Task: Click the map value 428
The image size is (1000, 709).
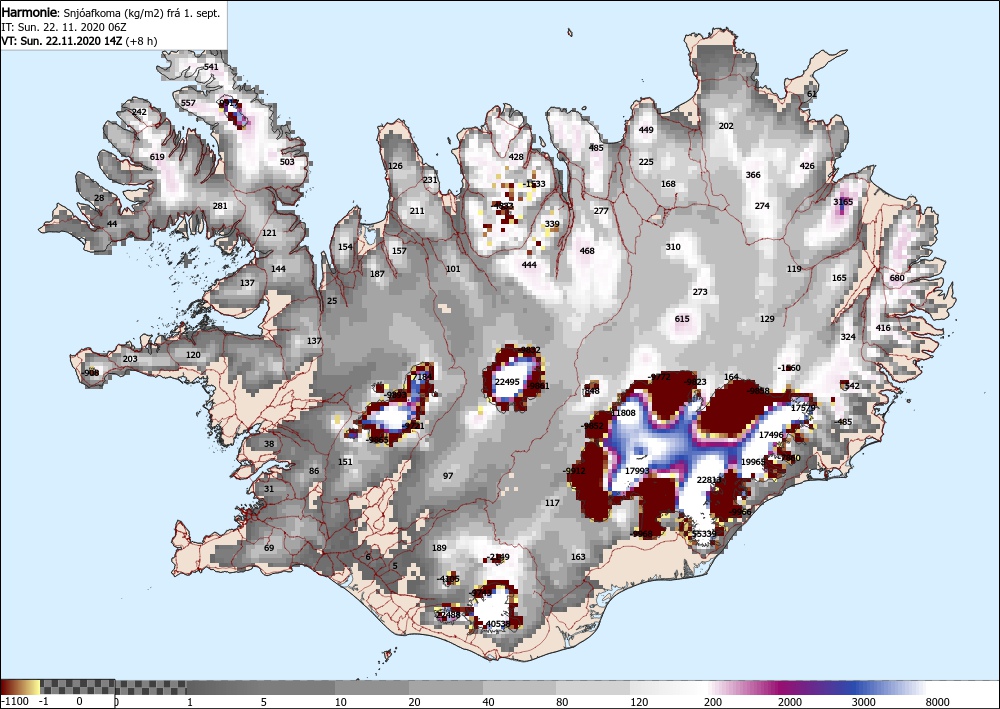Action: 516,157
